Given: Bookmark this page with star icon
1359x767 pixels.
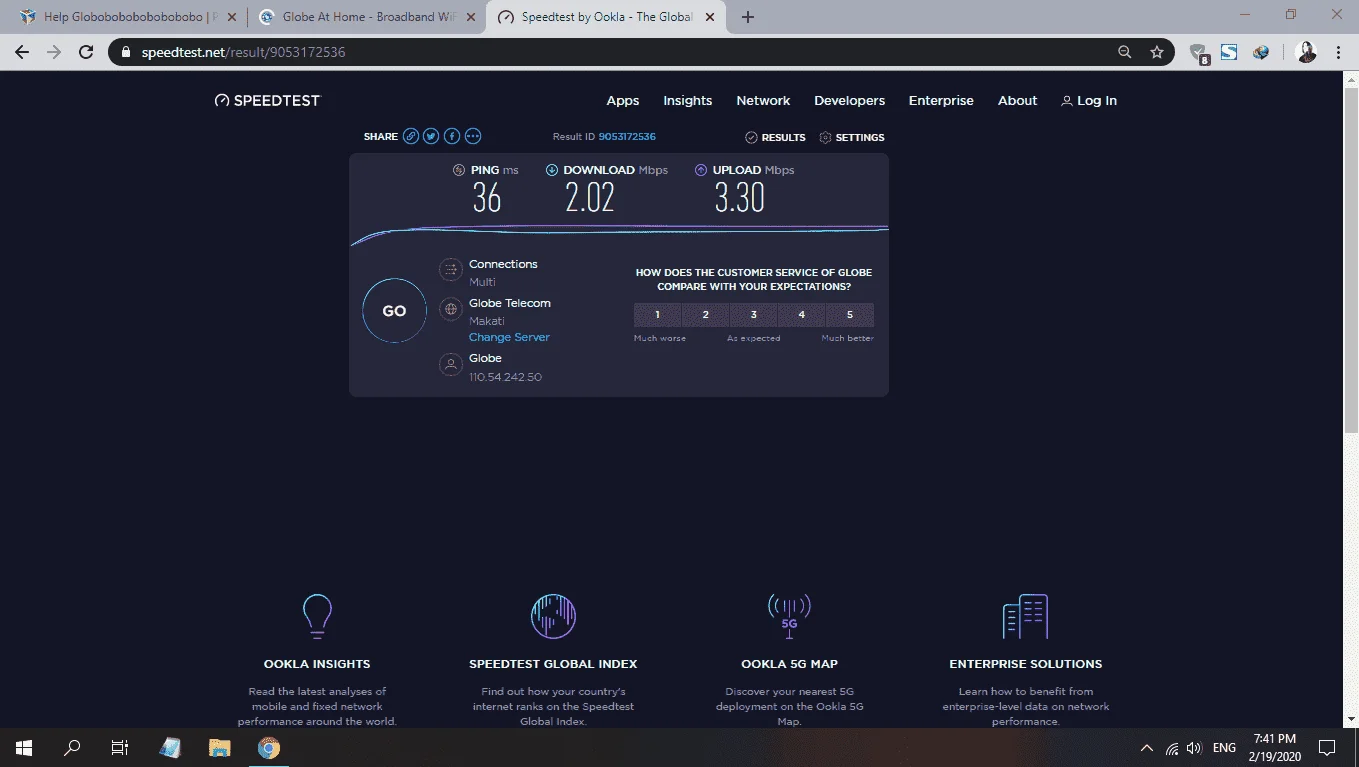Looking at the screenshot, I should pos(1157,52).
